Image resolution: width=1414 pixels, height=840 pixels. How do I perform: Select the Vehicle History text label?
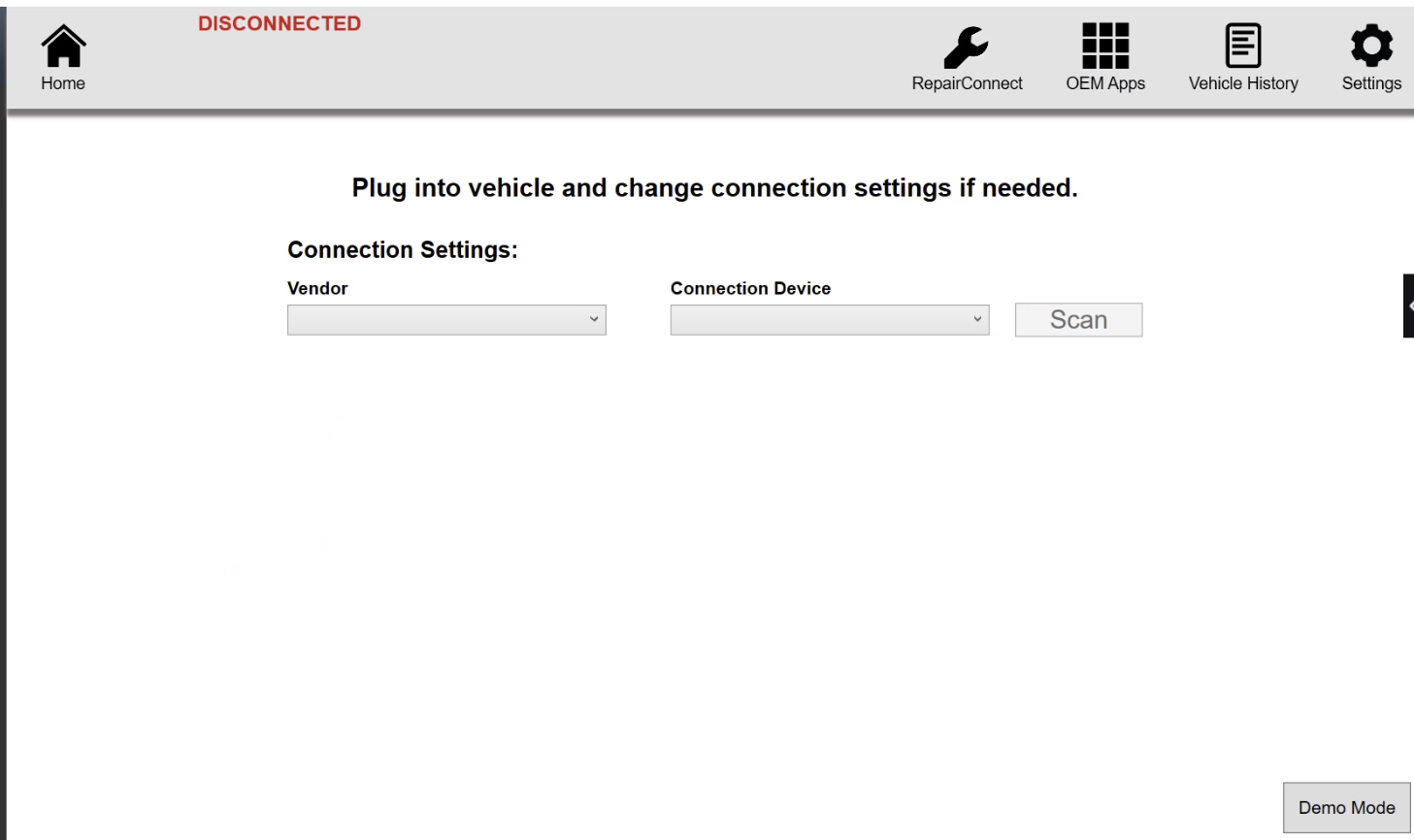tap(1243, 83)
